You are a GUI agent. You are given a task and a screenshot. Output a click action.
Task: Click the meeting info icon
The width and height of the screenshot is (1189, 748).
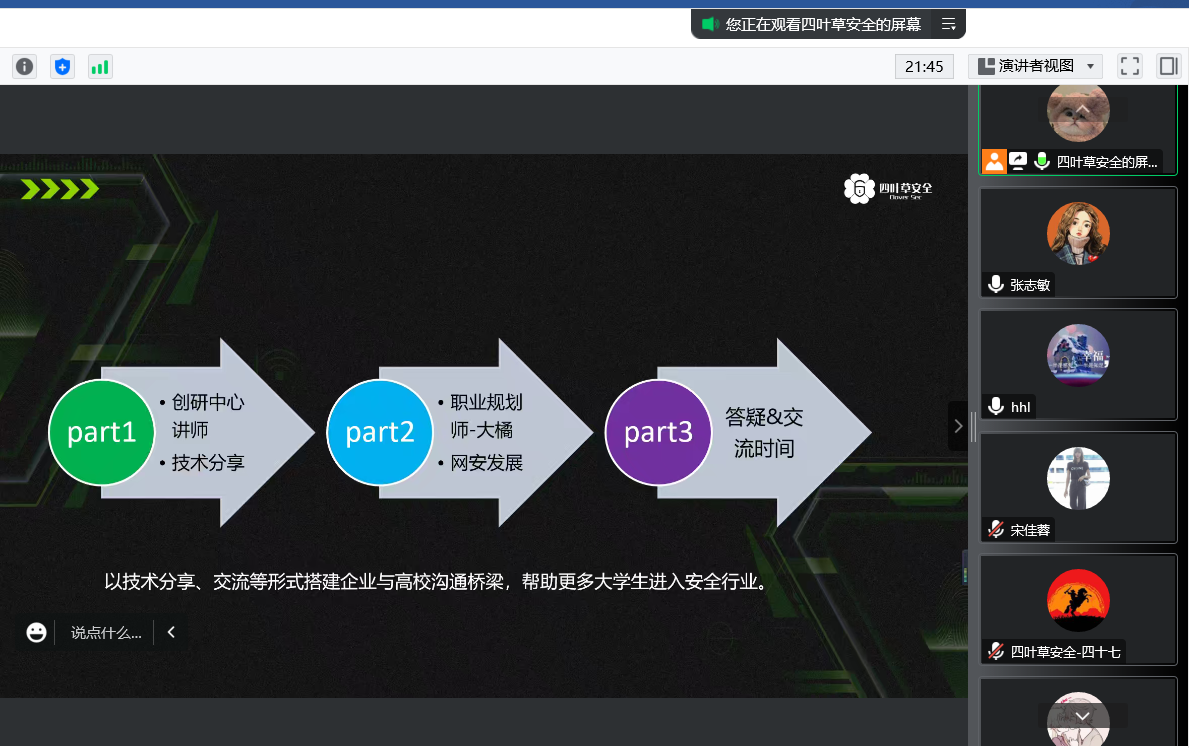click(x=25, y=67)
